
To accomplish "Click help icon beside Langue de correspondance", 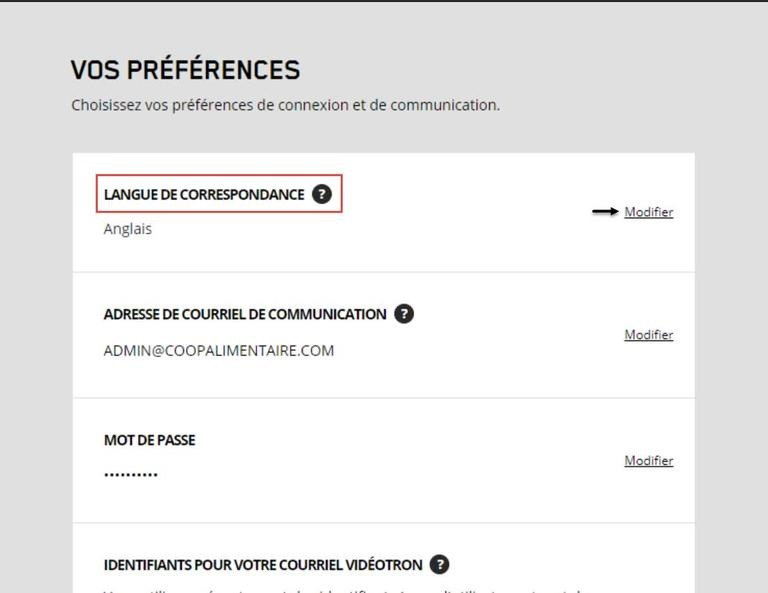I will pos(321,194).
